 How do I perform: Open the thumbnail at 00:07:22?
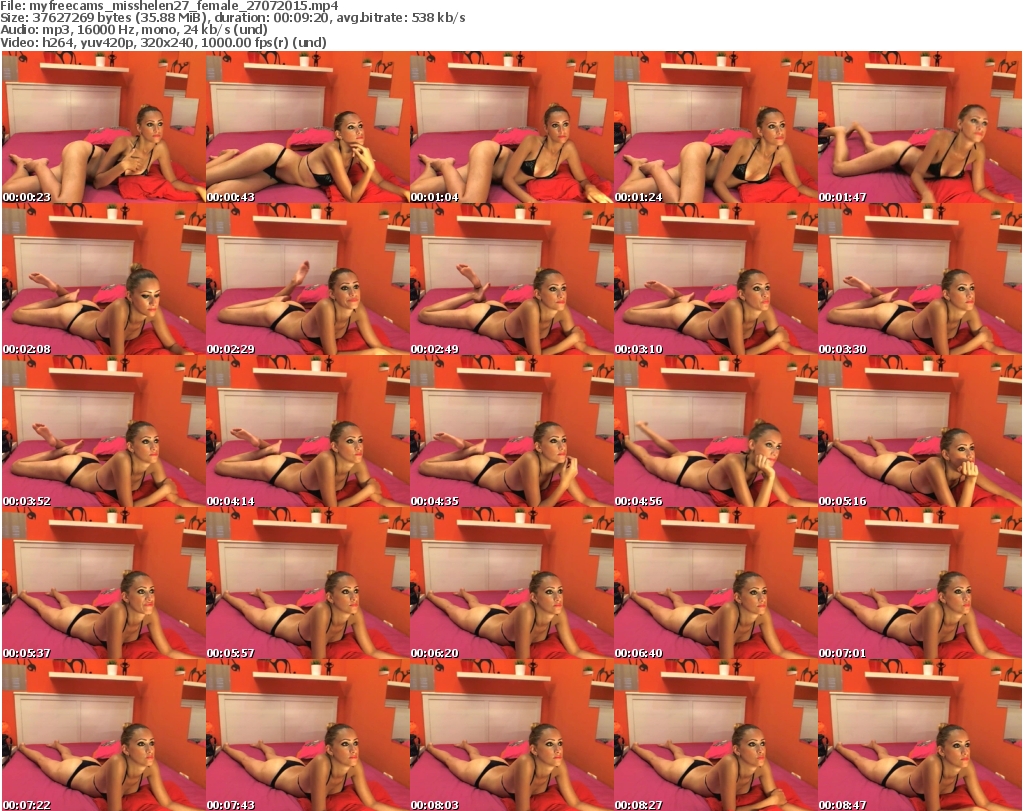[x=103, y=735]
